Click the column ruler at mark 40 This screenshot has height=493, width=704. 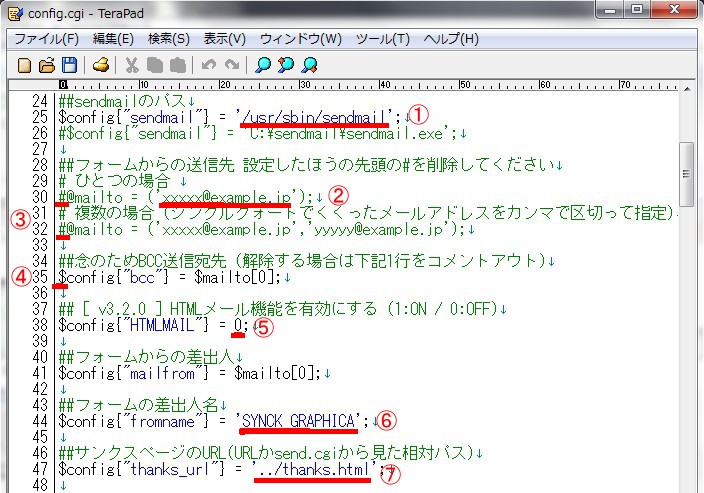[384, 85]
